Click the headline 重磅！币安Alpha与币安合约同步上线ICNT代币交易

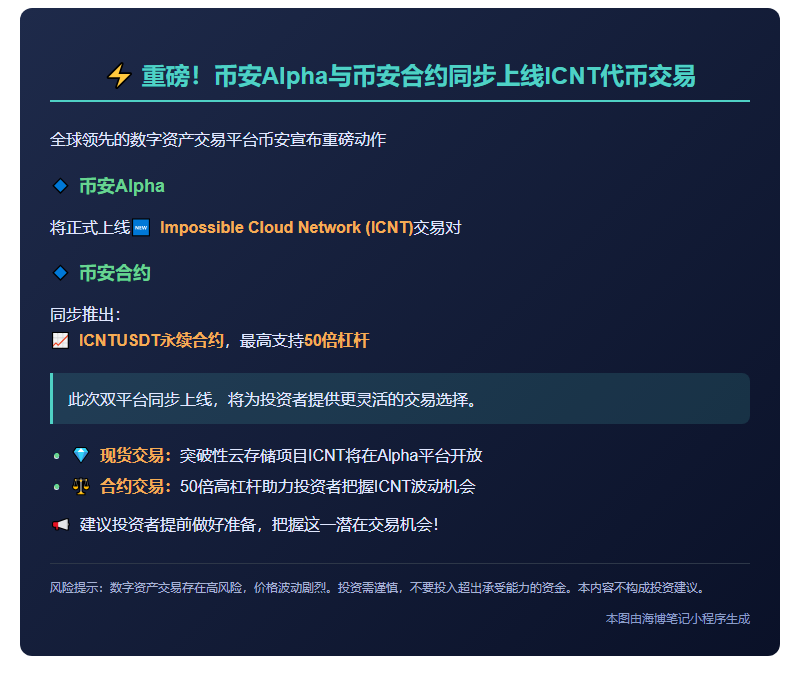[x=418, y=76]
